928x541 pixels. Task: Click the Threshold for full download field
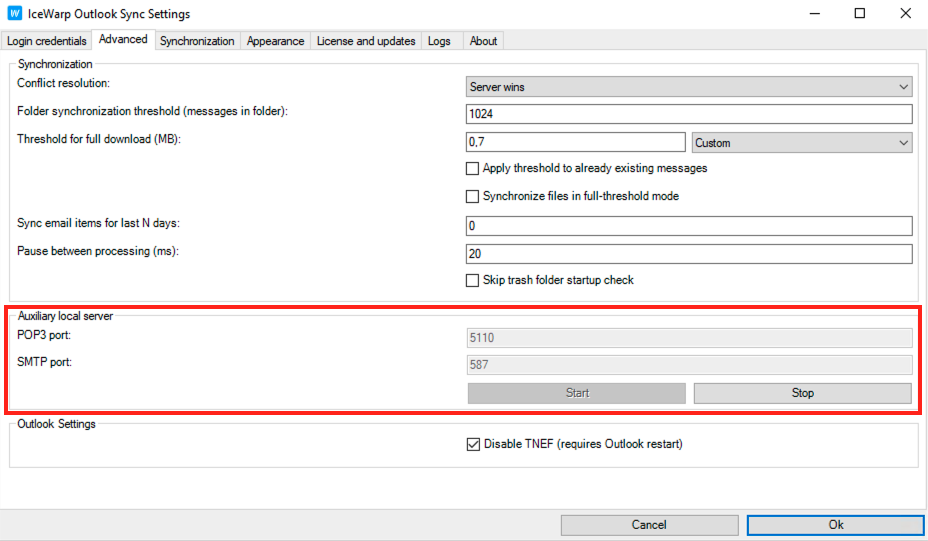tap(575, 142)
